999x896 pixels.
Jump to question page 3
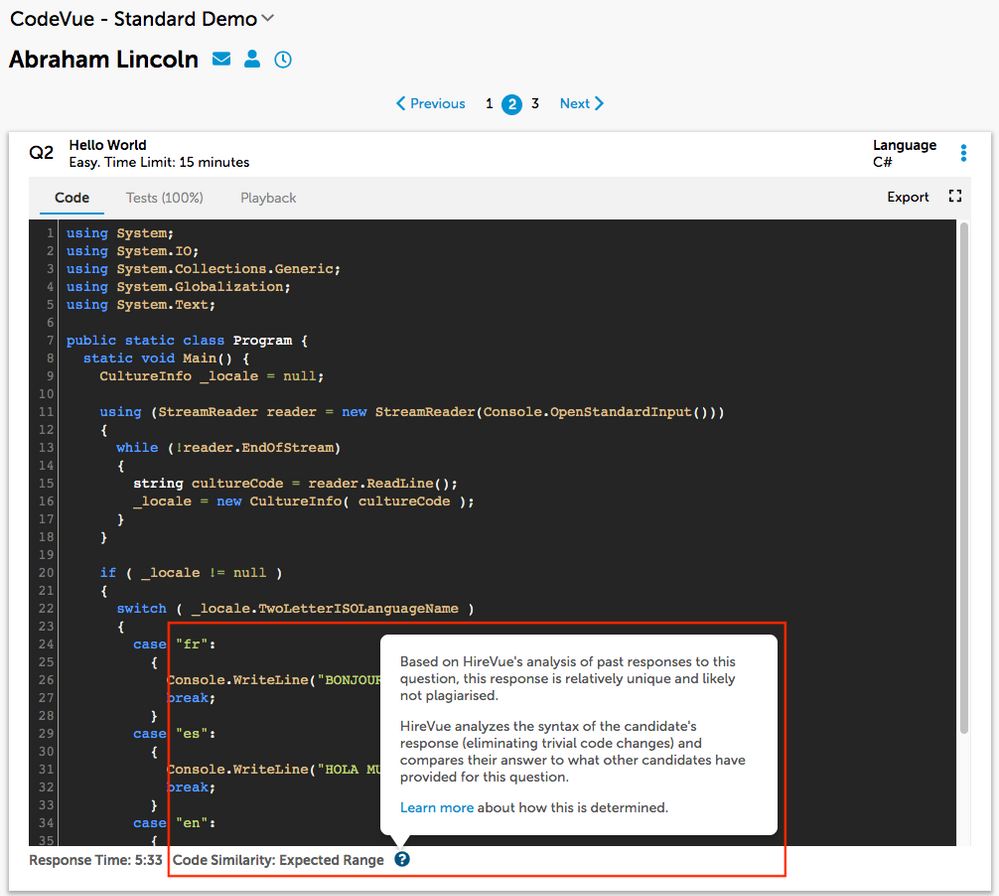coord(535,104)
